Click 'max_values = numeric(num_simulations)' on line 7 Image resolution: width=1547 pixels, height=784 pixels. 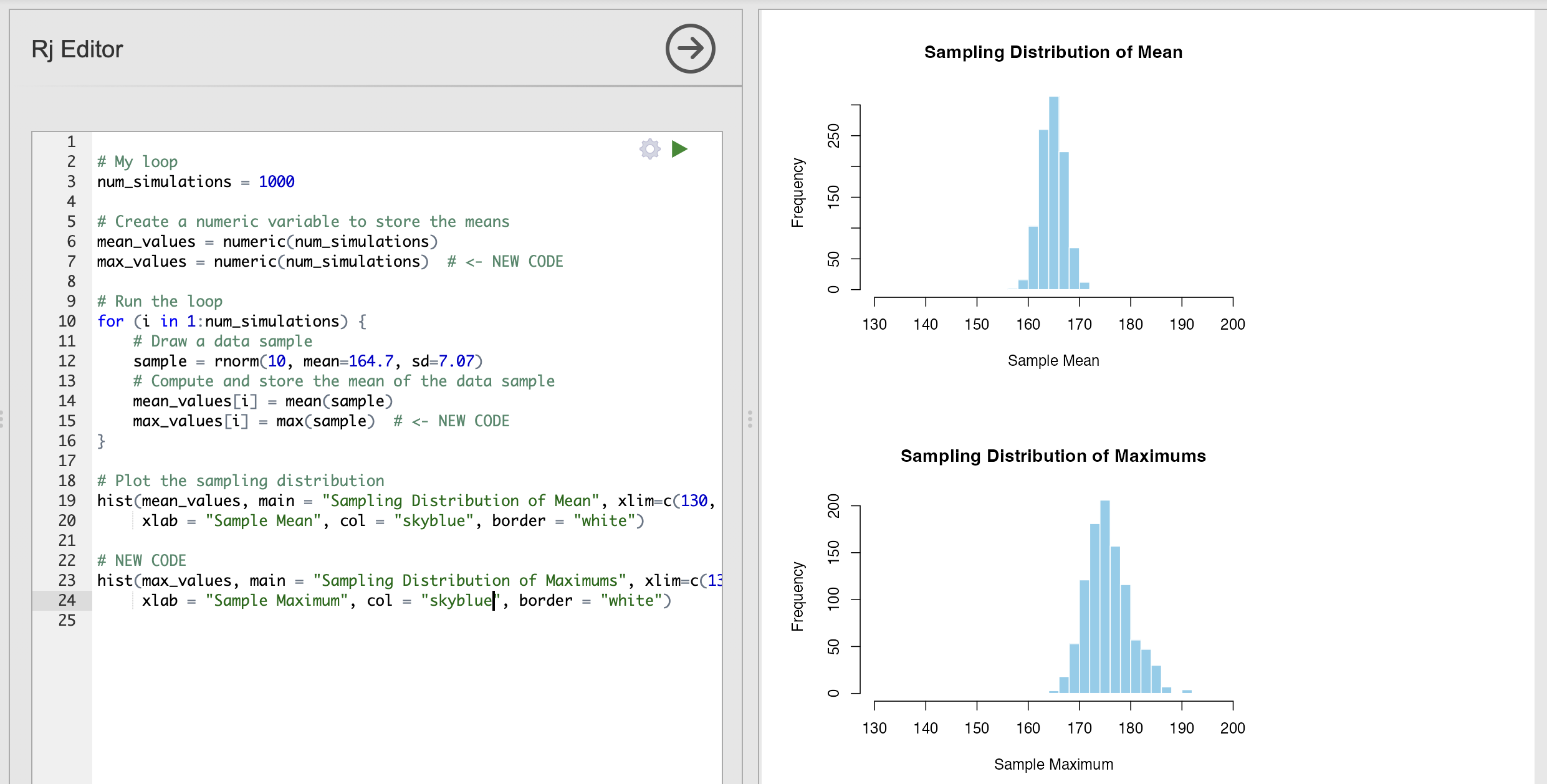(263, 262)
